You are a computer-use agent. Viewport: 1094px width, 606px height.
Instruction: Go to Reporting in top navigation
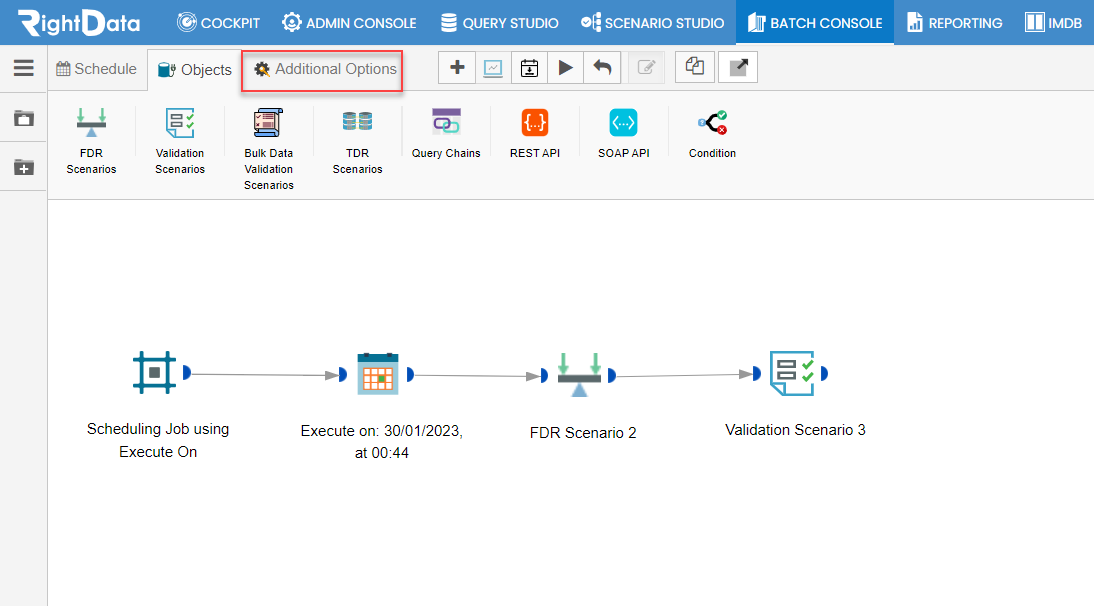click(x=954, y=23)
